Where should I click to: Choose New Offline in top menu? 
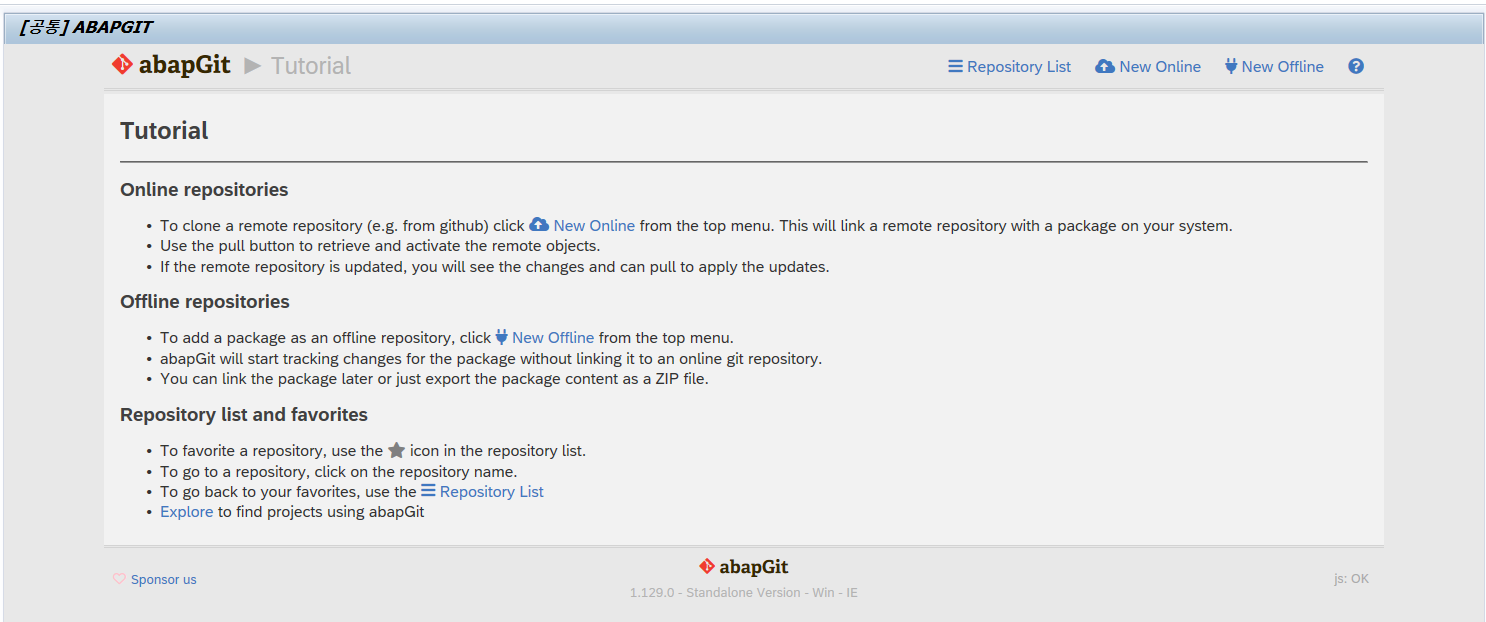click(1274, 67)
